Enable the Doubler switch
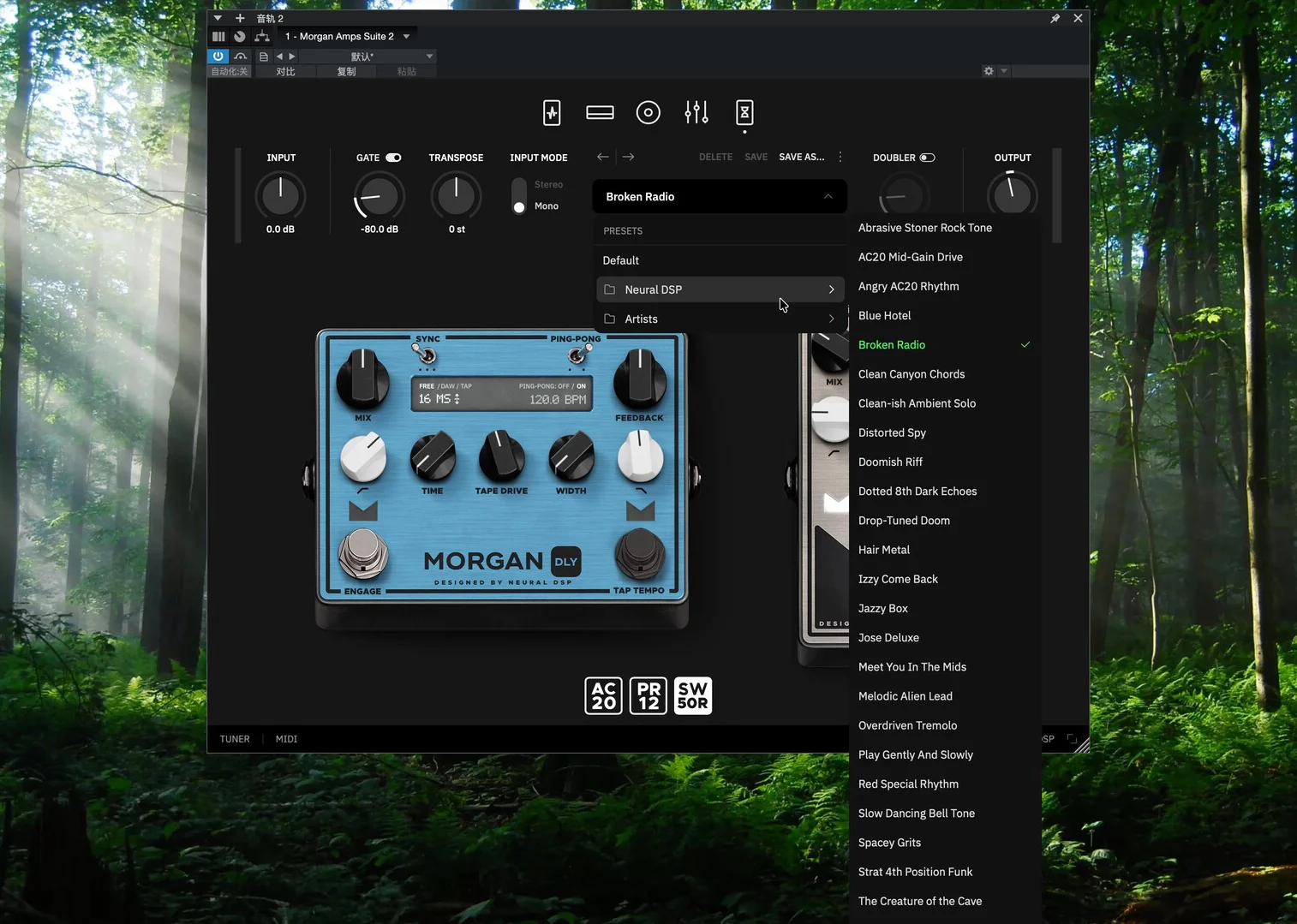This screenshot has height=924, width=1297. tap(927, 158)
